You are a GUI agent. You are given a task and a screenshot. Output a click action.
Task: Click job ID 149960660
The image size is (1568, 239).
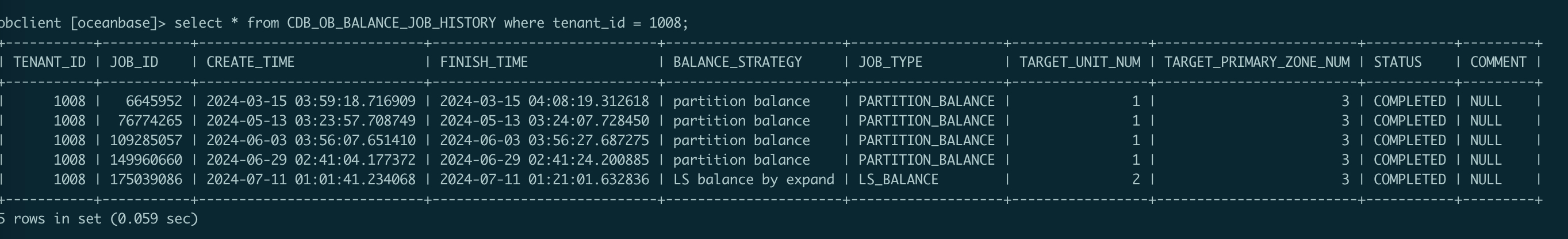pyautogui.click(x=146, y=160)
